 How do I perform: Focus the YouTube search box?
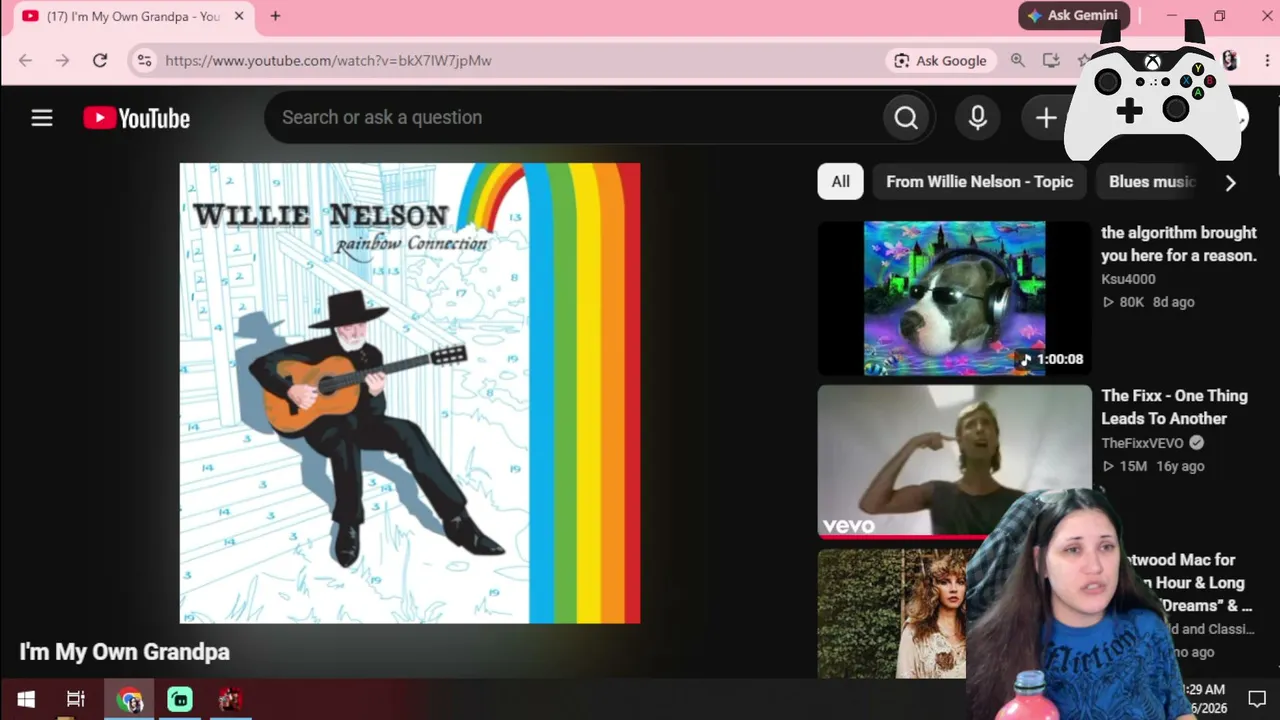click(573, 118)
